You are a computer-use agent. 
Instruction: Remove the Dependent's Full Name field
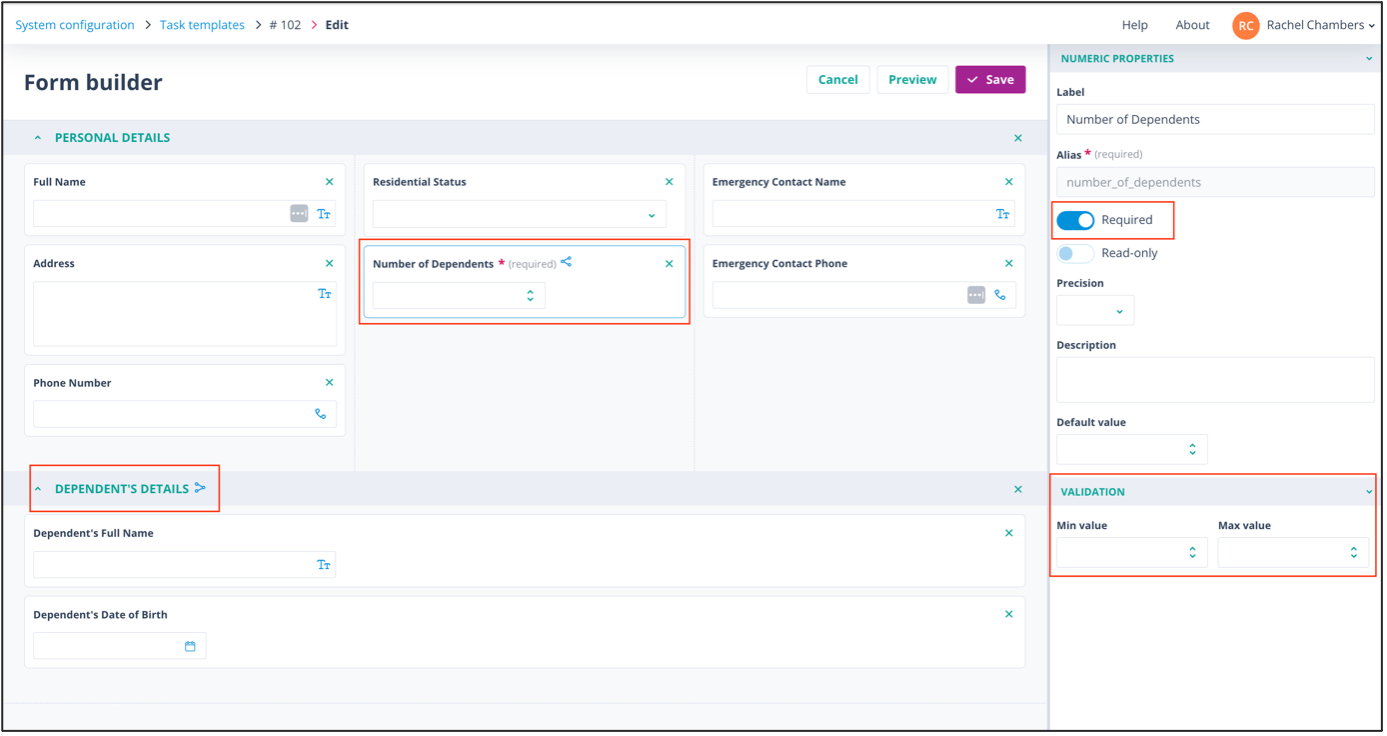pos(1009,533)
